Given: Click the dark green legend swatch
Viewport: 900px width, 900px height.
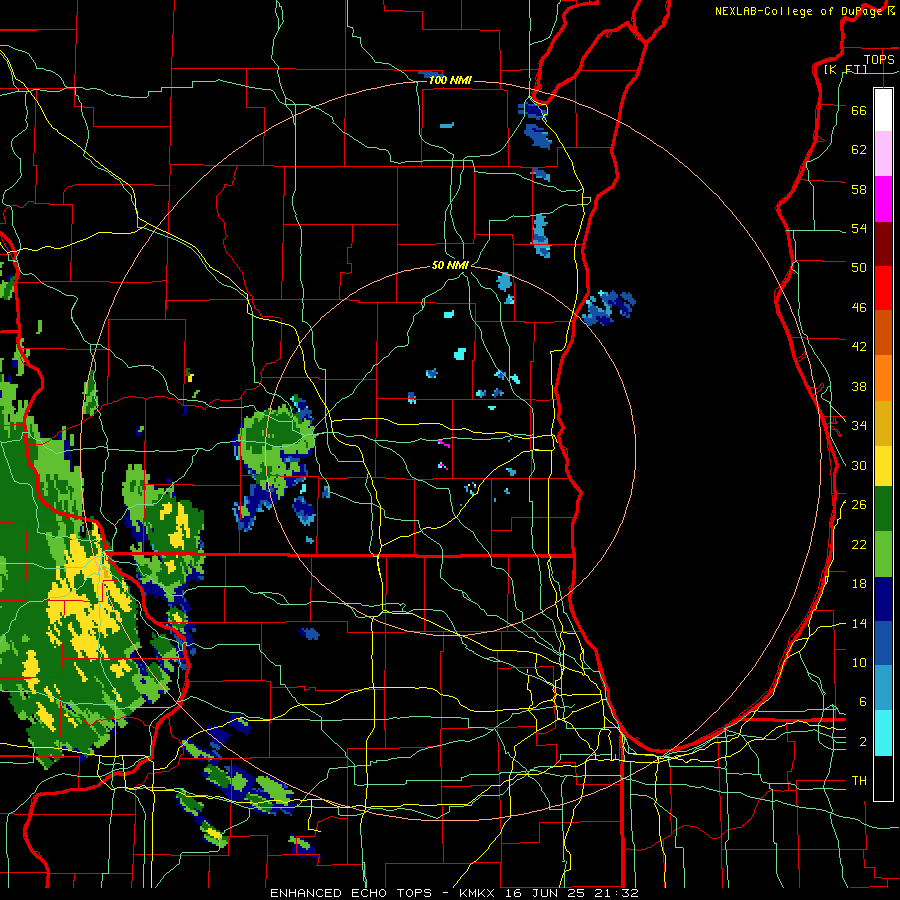Looking at the screenshot, I should tap(883, 509).
